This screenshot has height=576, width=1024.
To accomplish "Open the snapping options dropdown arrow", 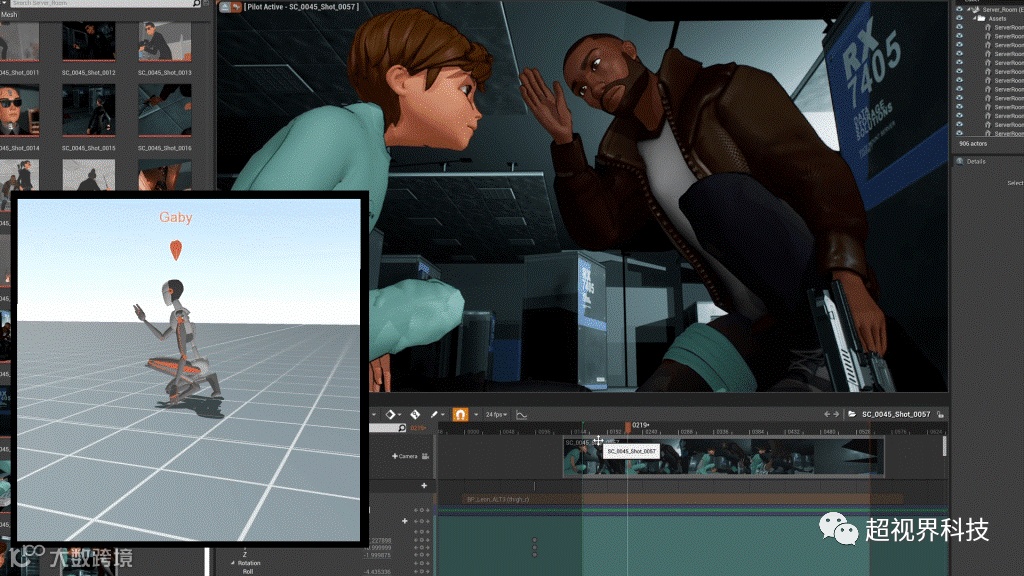I will (476, 414).
